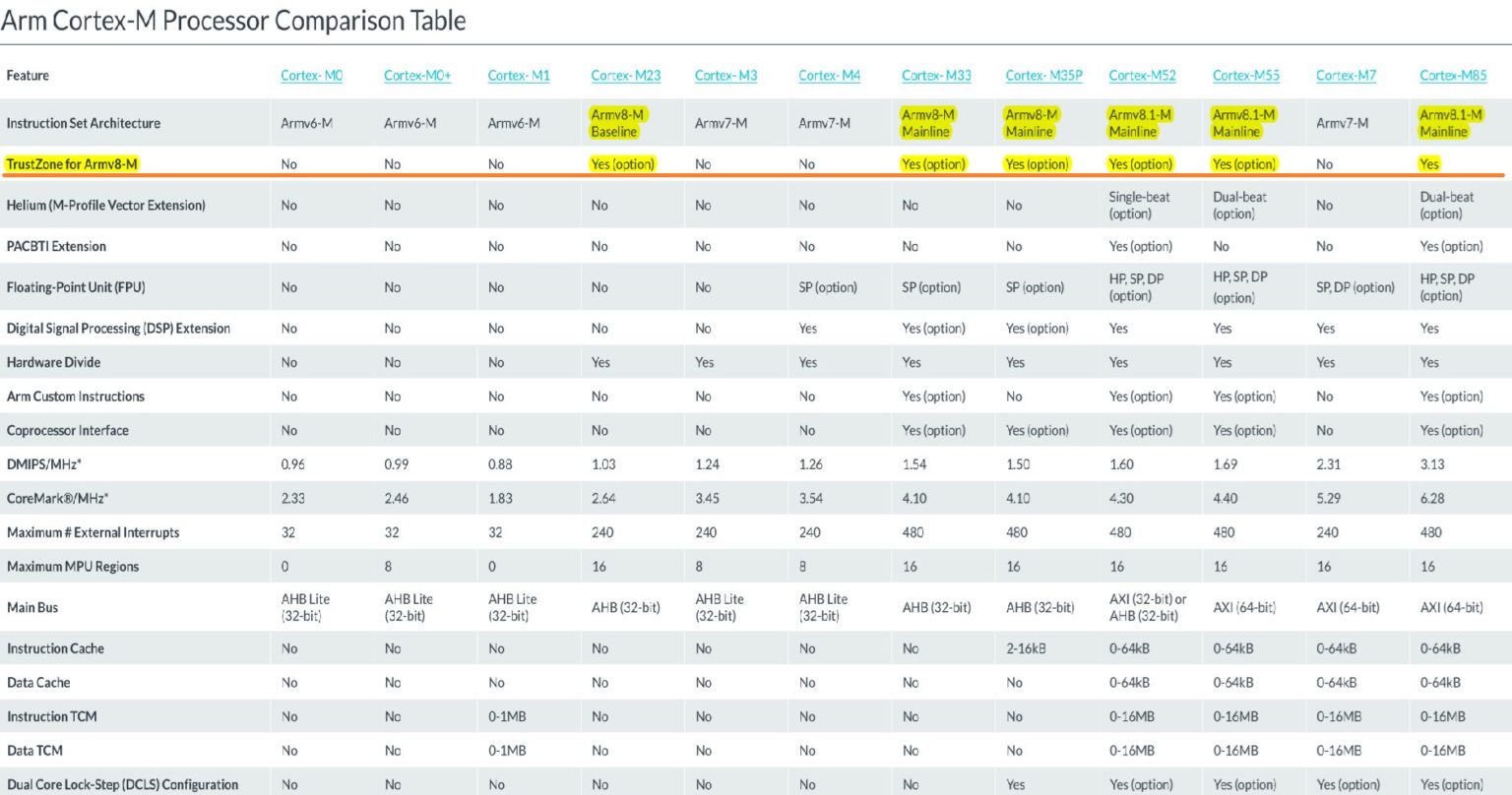This screenshot has width=1512, height=795.
Task: Select the highlighted TrustZone for Armv8-M row
Action: pos(71,163)
